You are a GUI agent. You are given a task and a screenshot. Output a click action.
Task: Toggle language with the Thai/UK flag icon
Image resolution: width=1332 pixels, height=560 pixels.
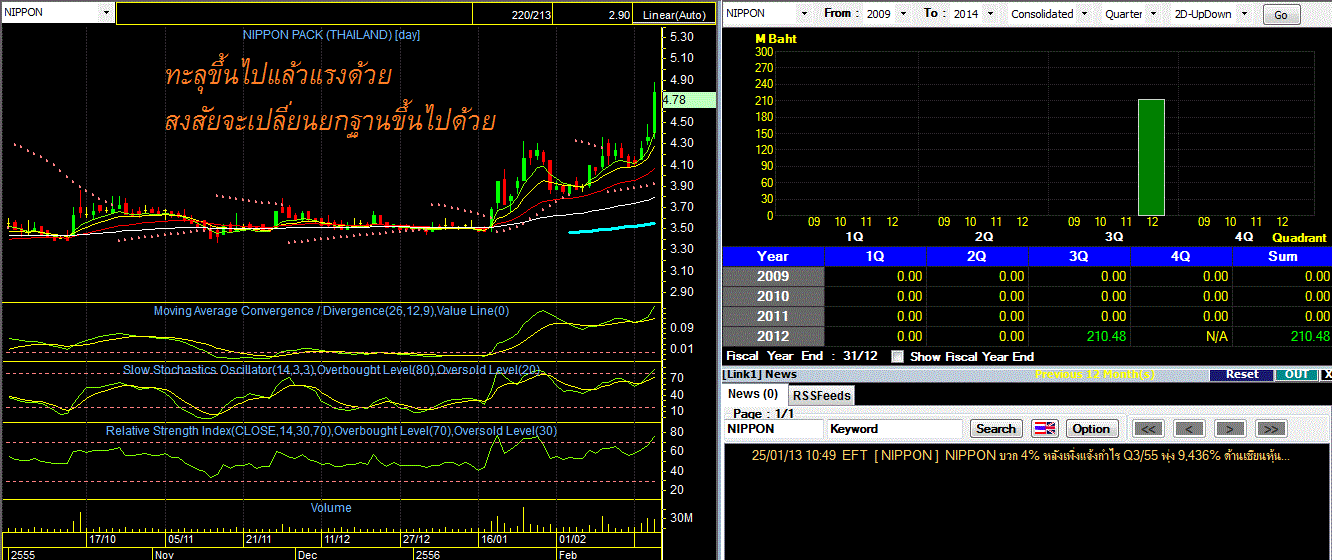tap(1044, 428)
